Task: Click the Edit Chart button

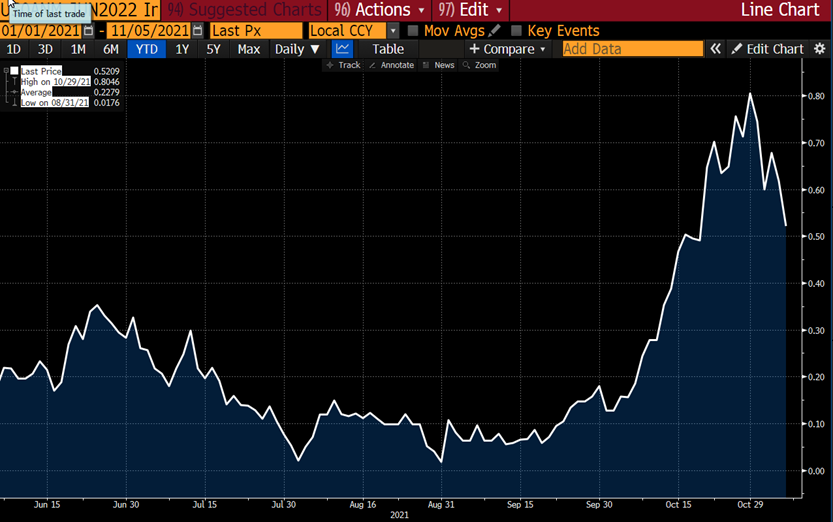Action: pyautogui.click(x=767, y=48)
